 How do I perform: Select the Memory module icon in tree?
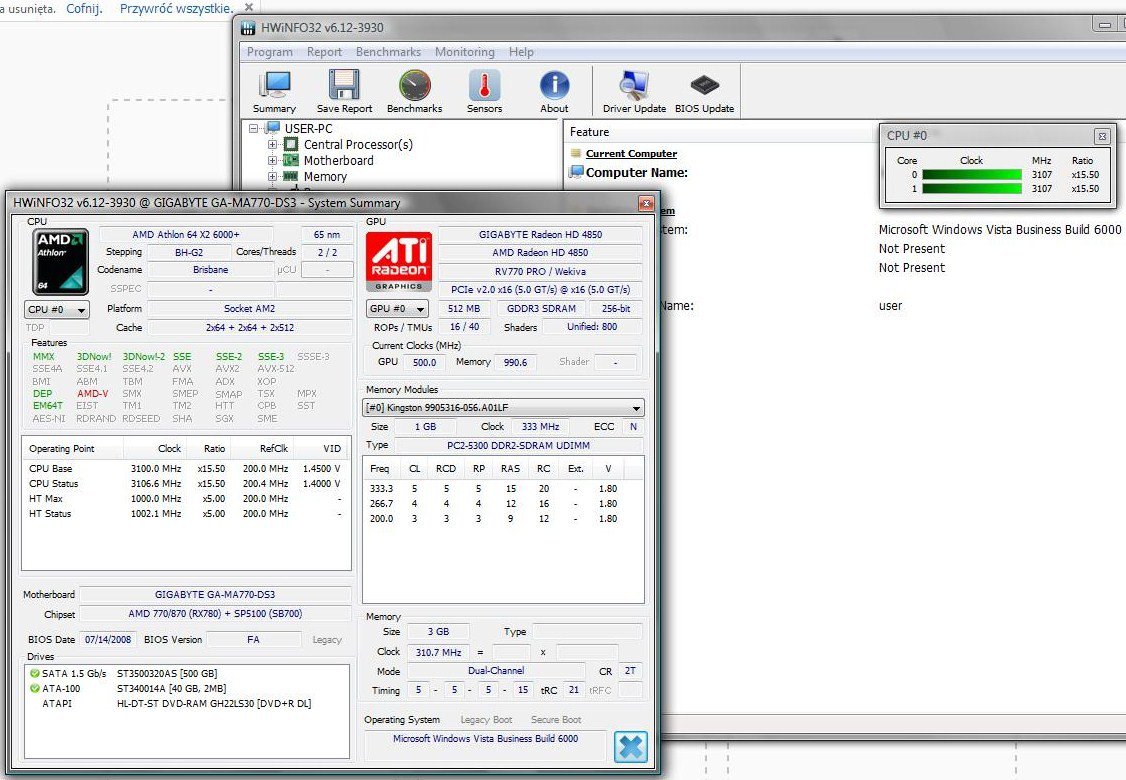[x=291, y=176]
